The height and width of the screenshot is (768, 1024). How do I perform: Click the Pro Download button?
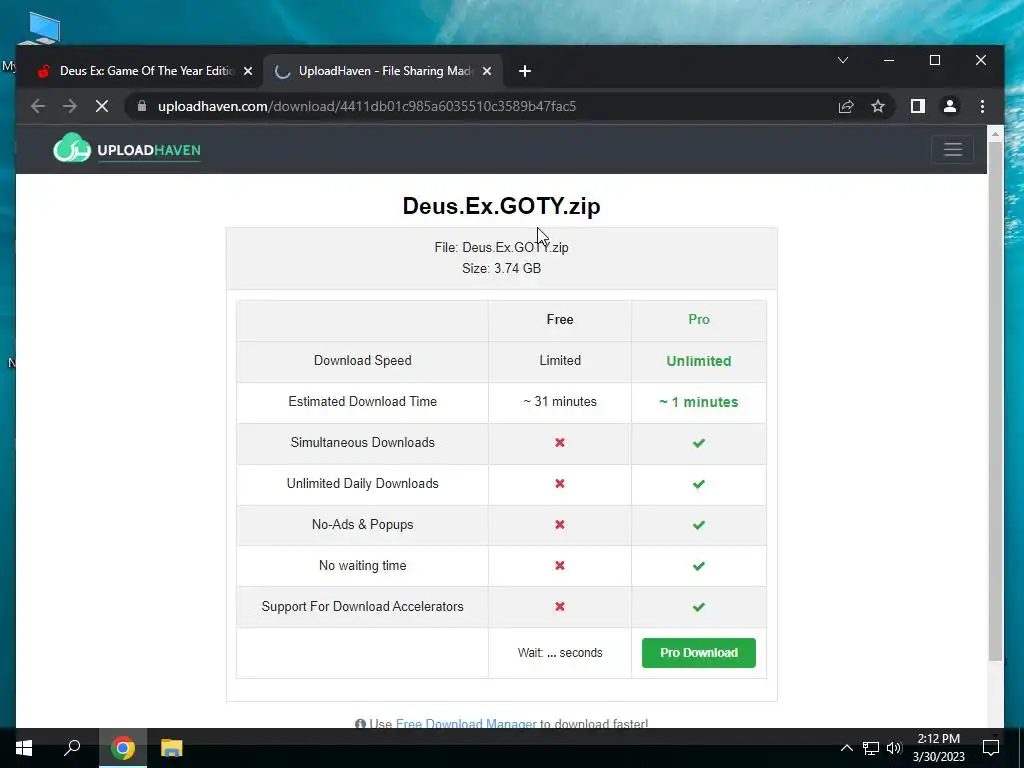tap(699, 652)
